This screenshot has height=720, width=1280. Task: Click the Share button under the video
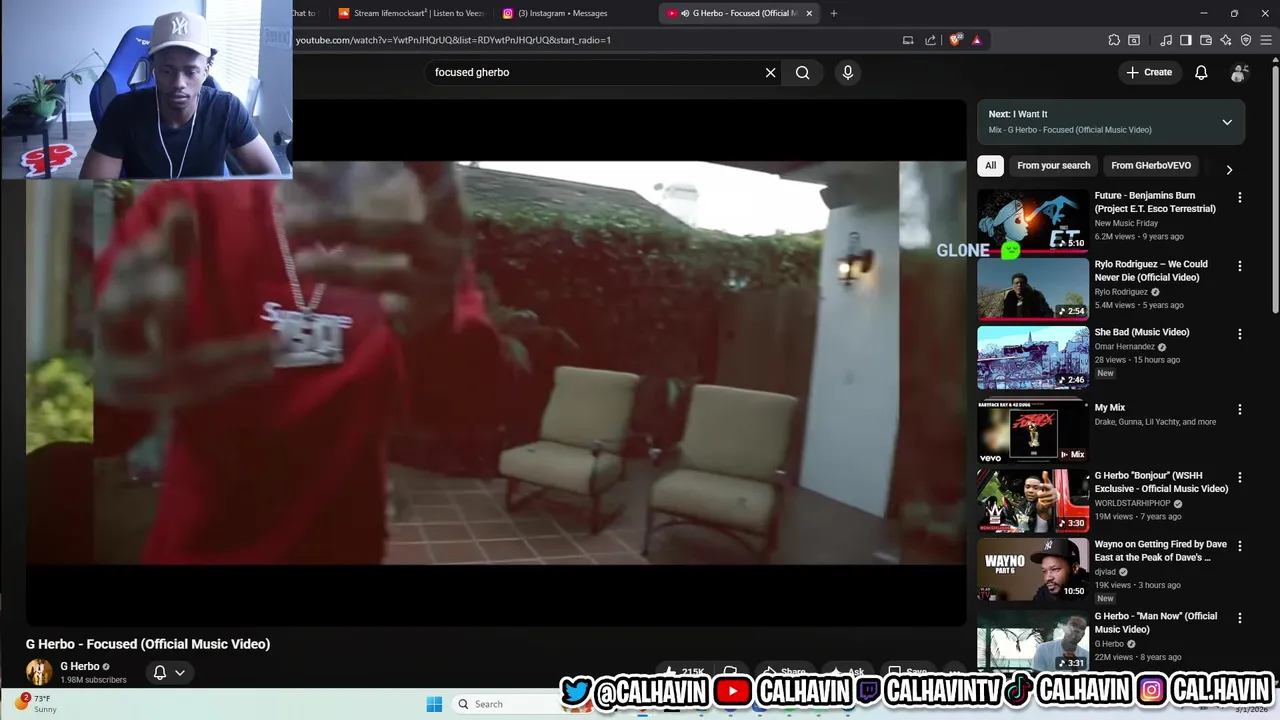pyautogui.click(x=785, y=672)
